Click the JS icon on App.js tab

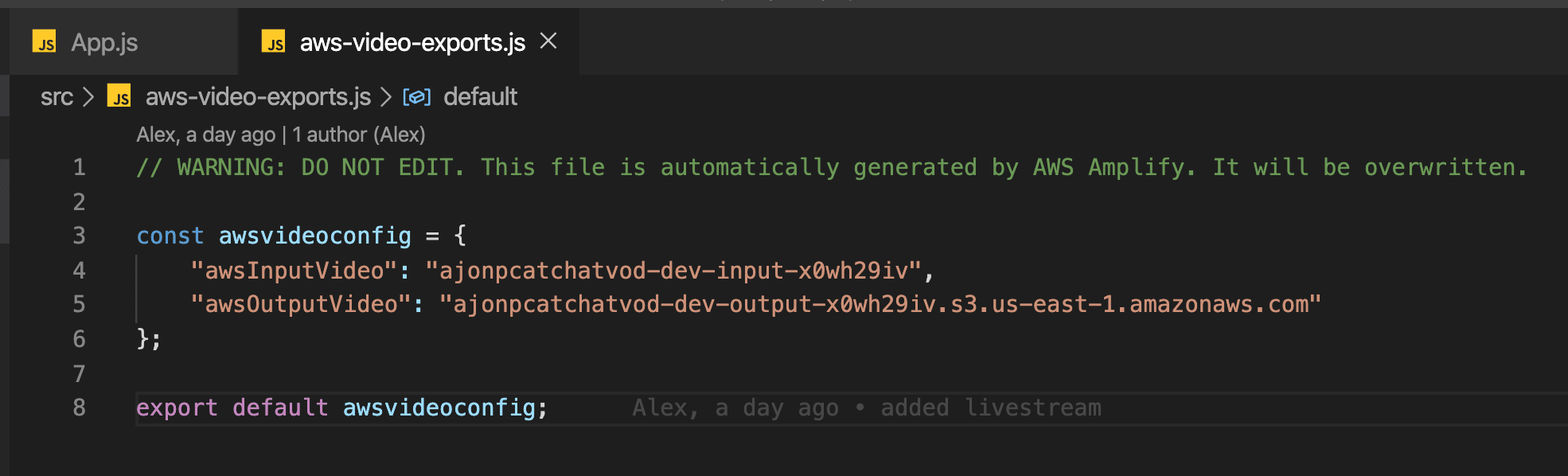44,42
